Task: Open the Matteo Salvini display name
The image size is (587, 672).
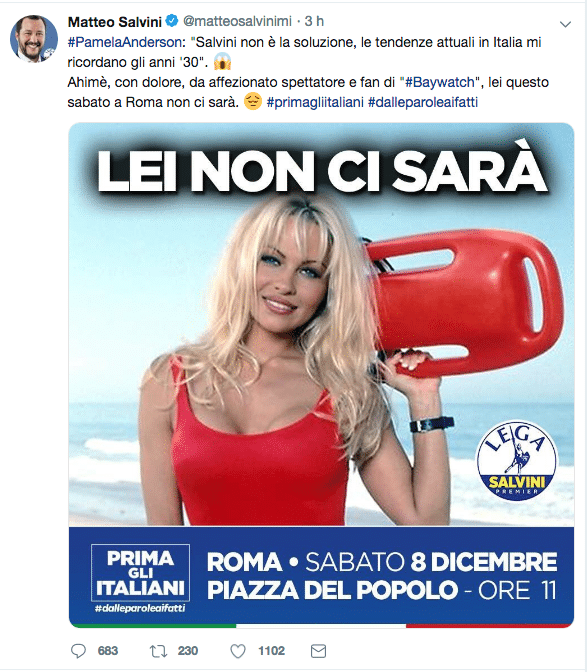Action: coord(115,21)
